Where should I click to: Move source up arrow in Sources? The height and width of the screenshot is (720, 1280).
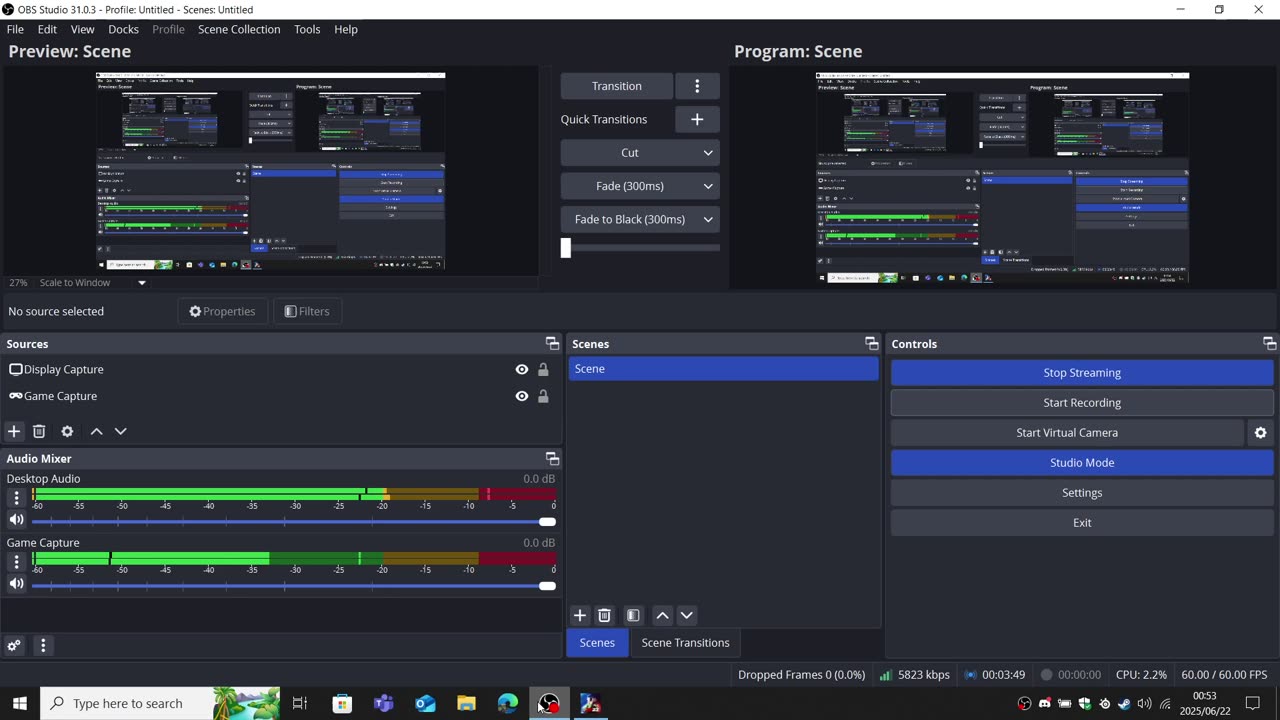click(x=96, y=431)
